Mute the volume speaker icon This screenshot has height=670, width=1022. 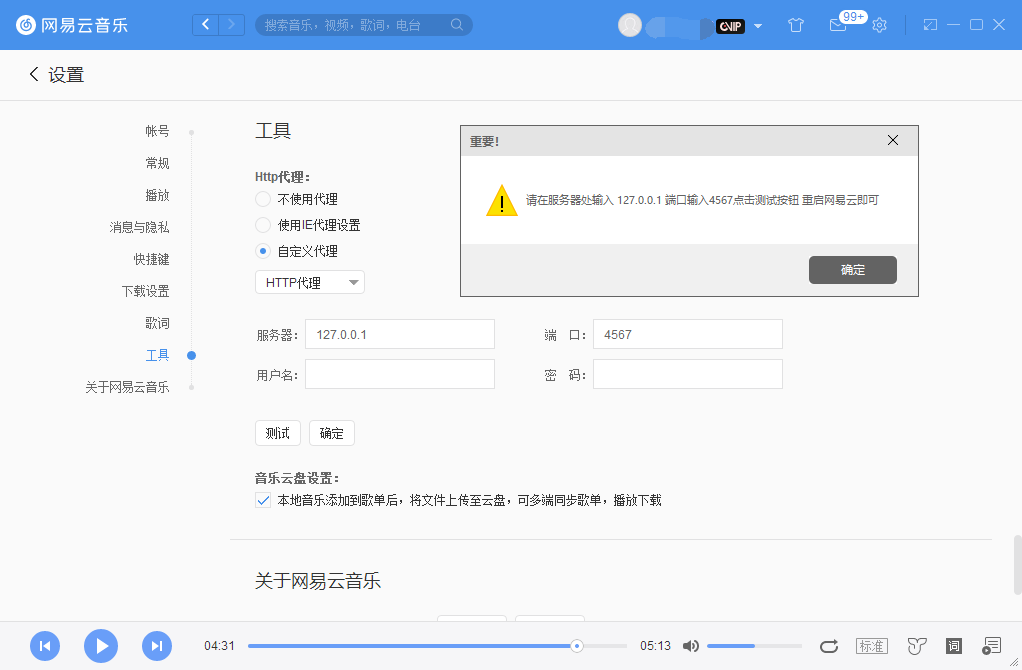point(691,646)
